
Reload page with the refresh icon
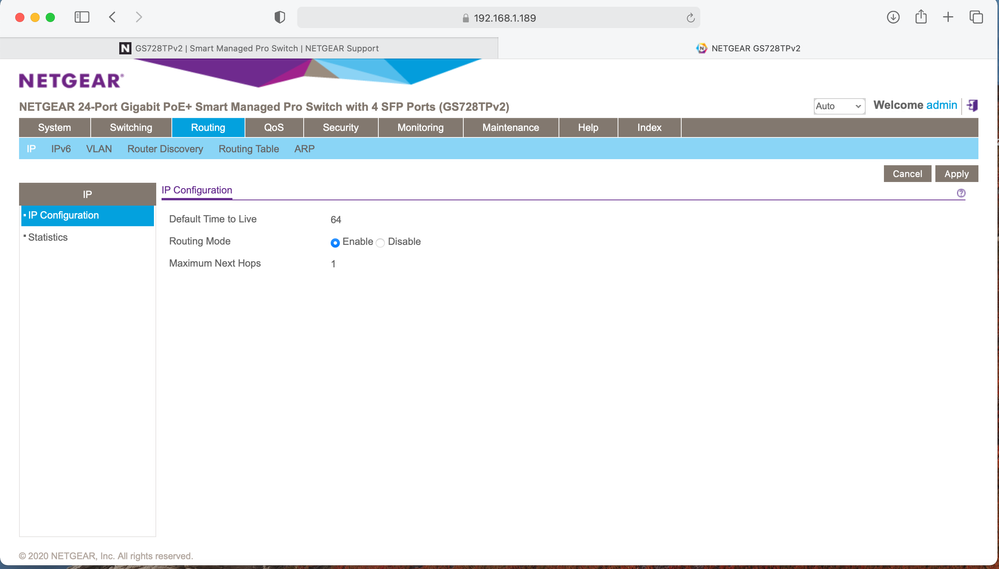click(x=690, y=18)
